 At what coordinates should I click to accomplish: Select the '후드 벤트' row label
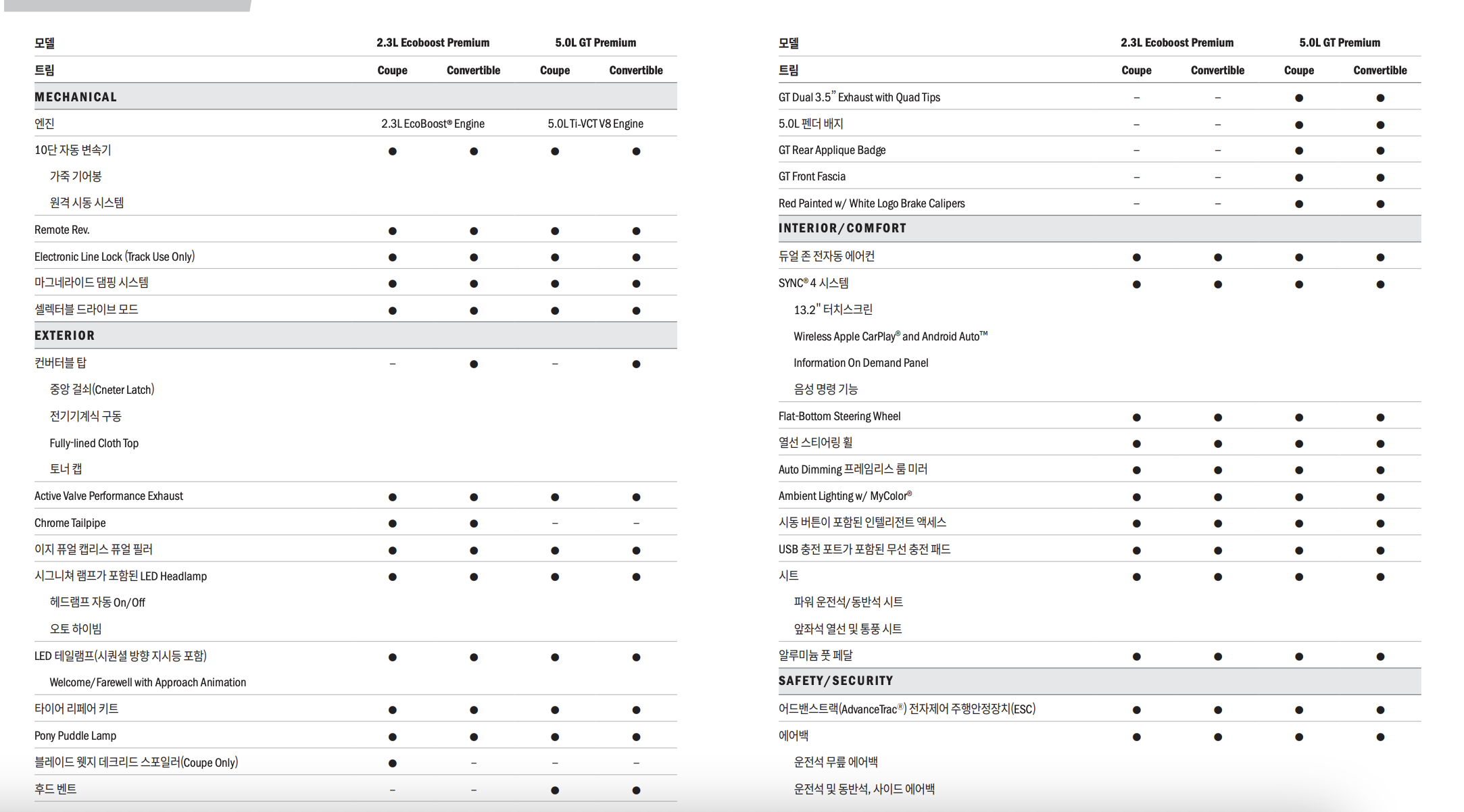click(55, 789)
